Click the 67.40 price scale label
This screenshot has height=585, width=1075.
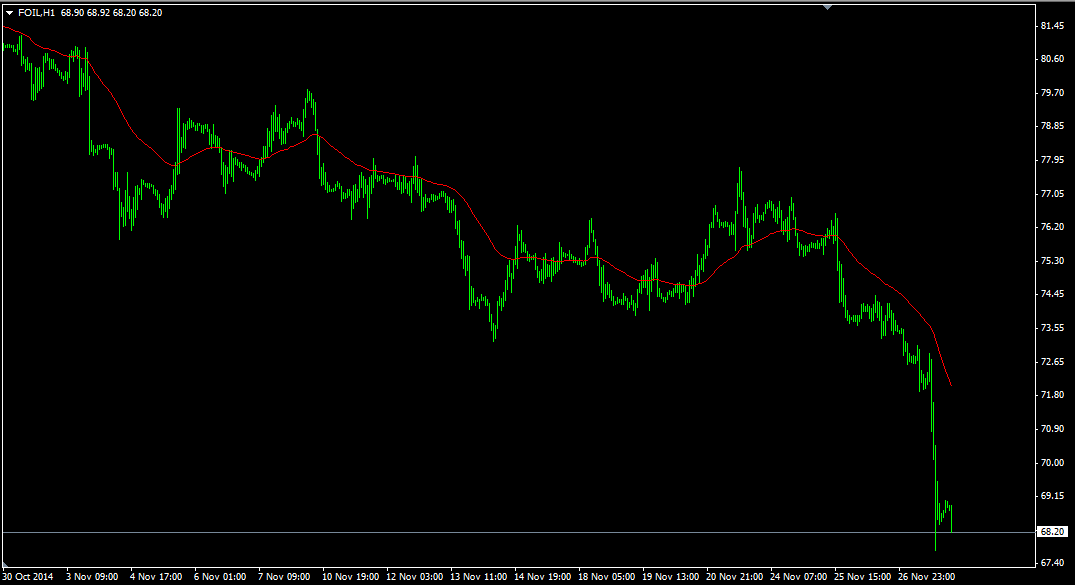(1052, 563)
